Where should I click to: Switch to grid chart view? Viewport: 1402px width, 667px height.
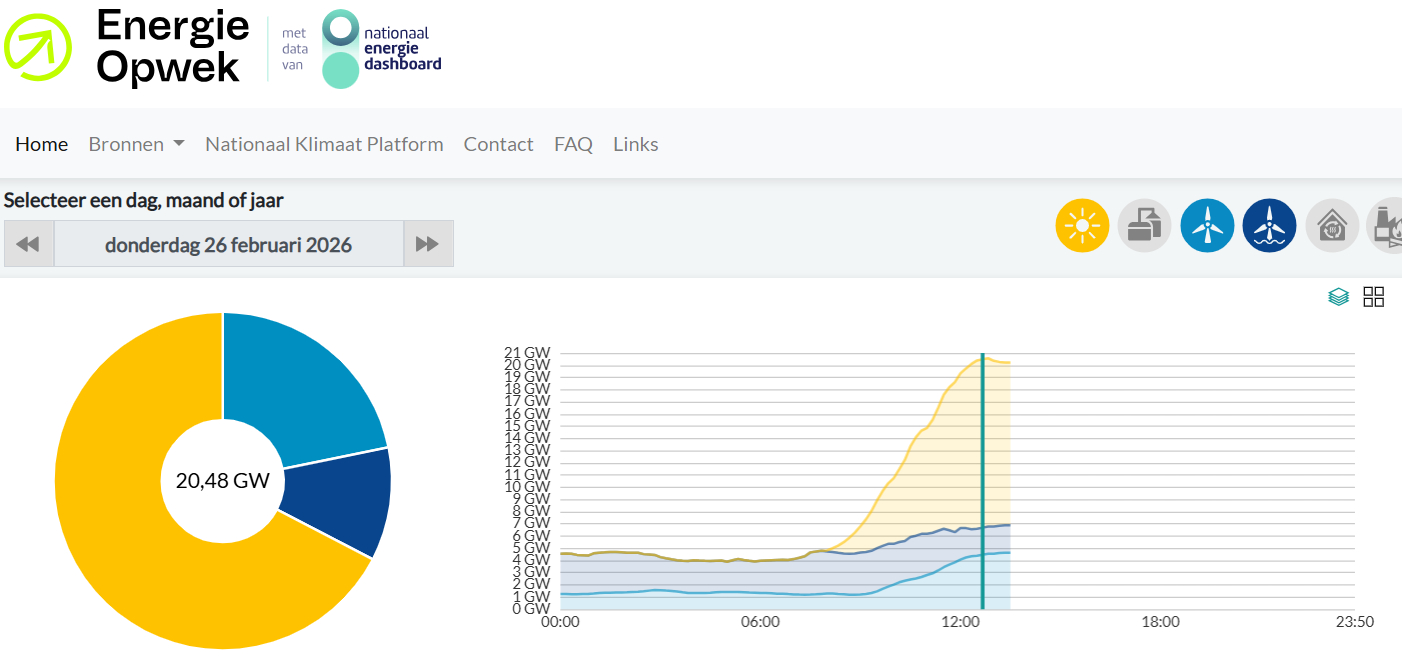[1374, 297]
